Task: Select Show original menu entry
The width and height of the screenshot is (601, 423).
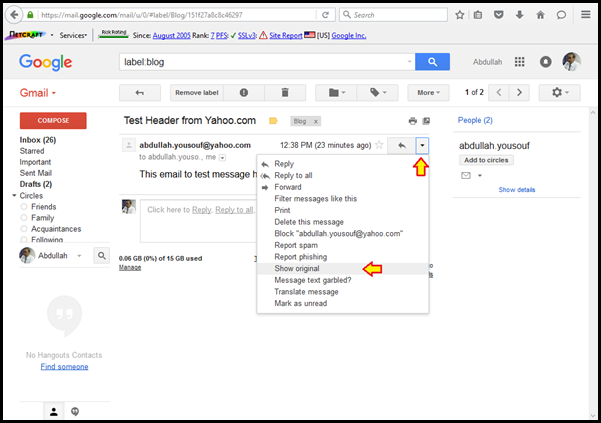Action: [x=343, y=269]
